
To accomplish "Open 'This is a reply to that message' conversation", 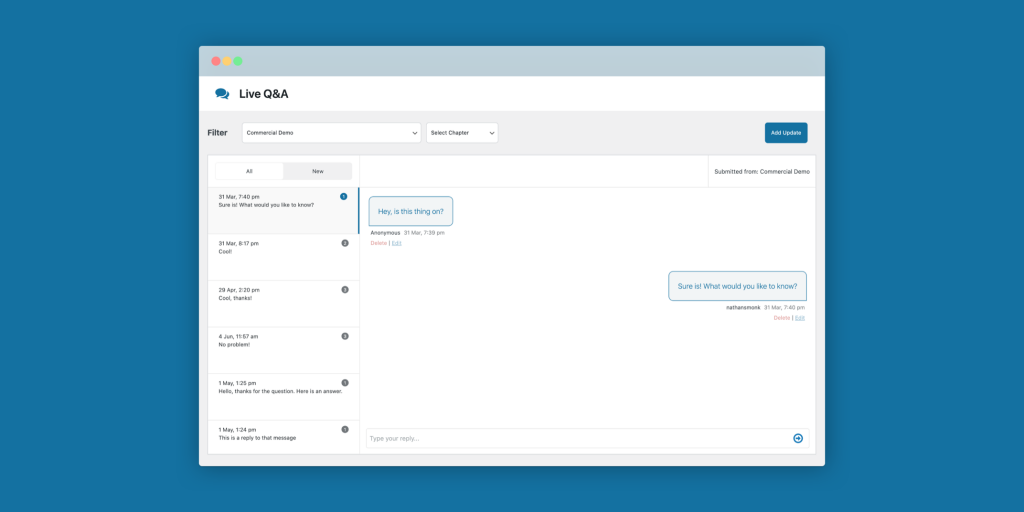I will (x=283, y=437).
